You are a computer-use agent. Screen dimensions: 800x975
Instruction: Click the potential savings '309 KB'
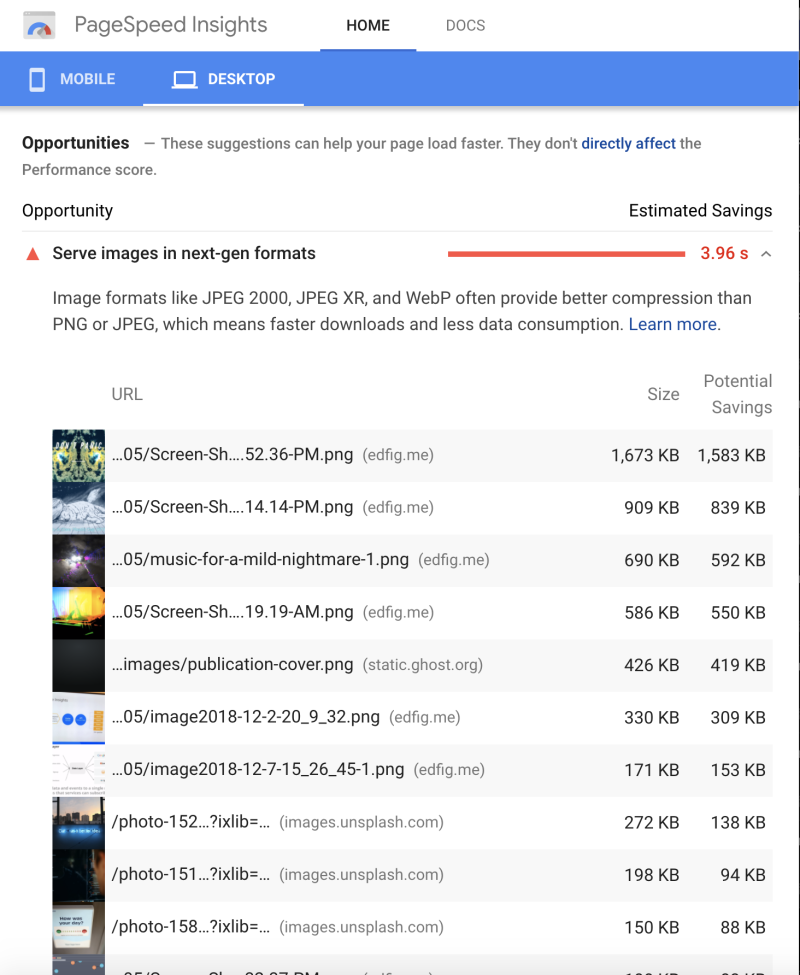pyautogui.click(x=738, y=718)
